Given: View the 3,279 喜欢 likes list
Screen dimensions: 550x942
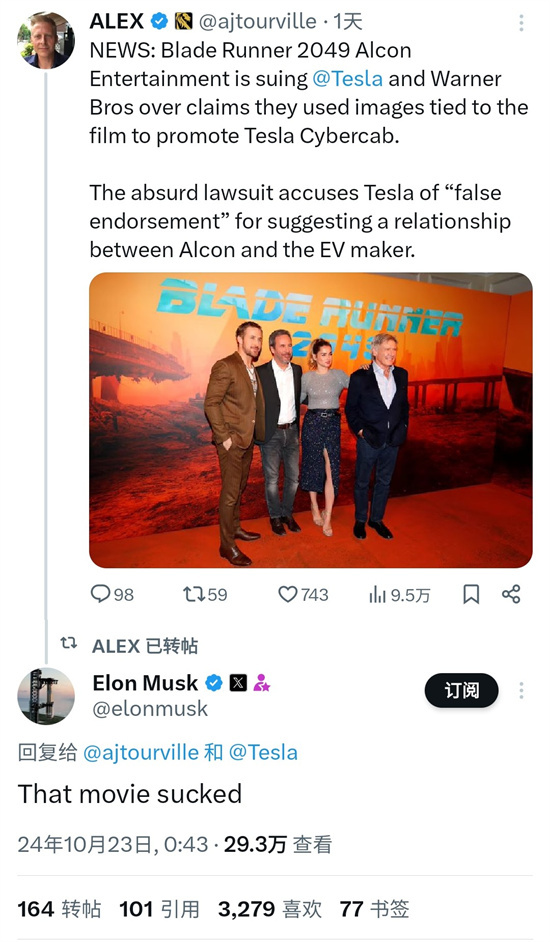Looking at the screenshot, I should tap(269, 908).
